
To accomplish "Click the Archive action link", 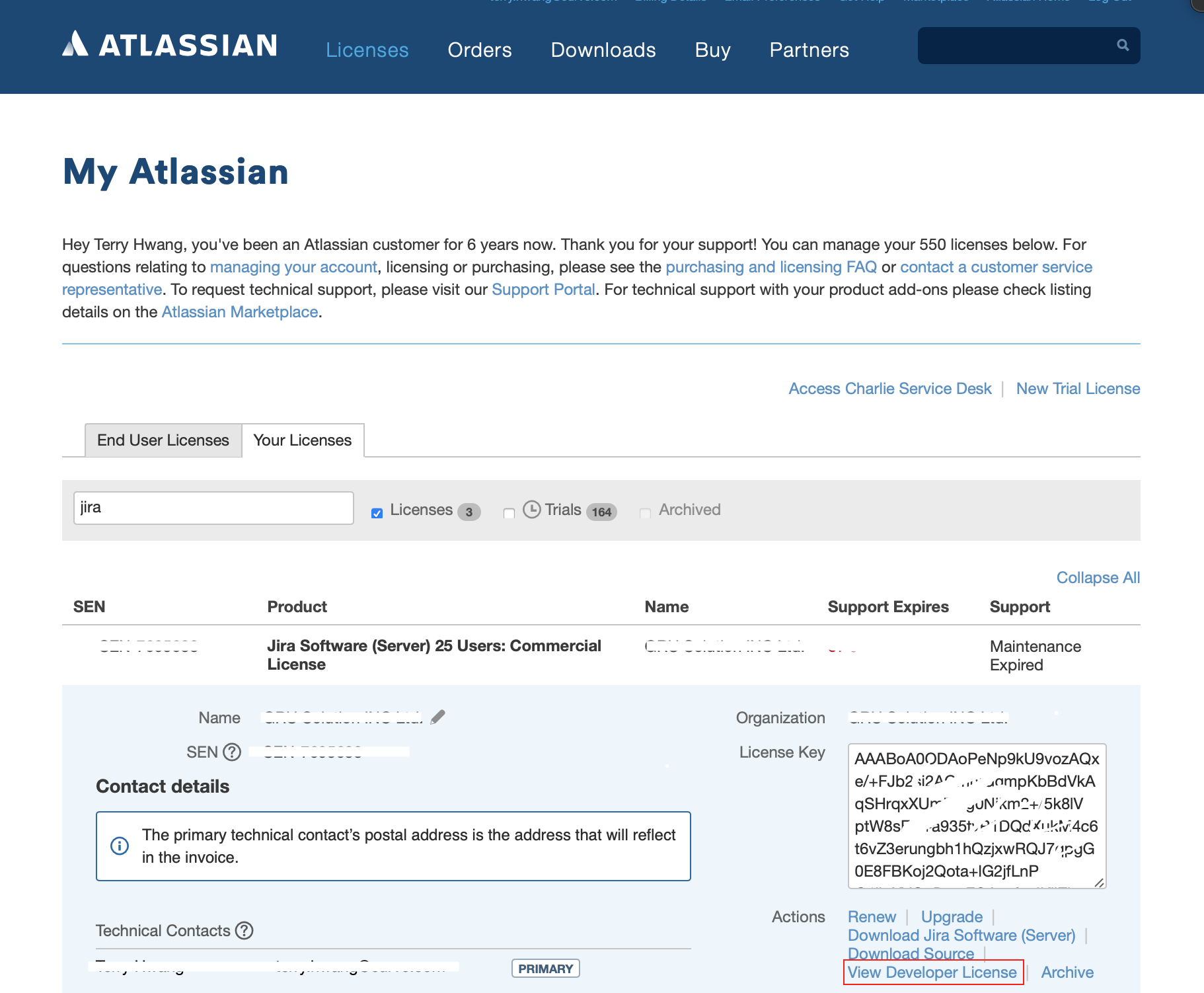I will pos(1067,973).
